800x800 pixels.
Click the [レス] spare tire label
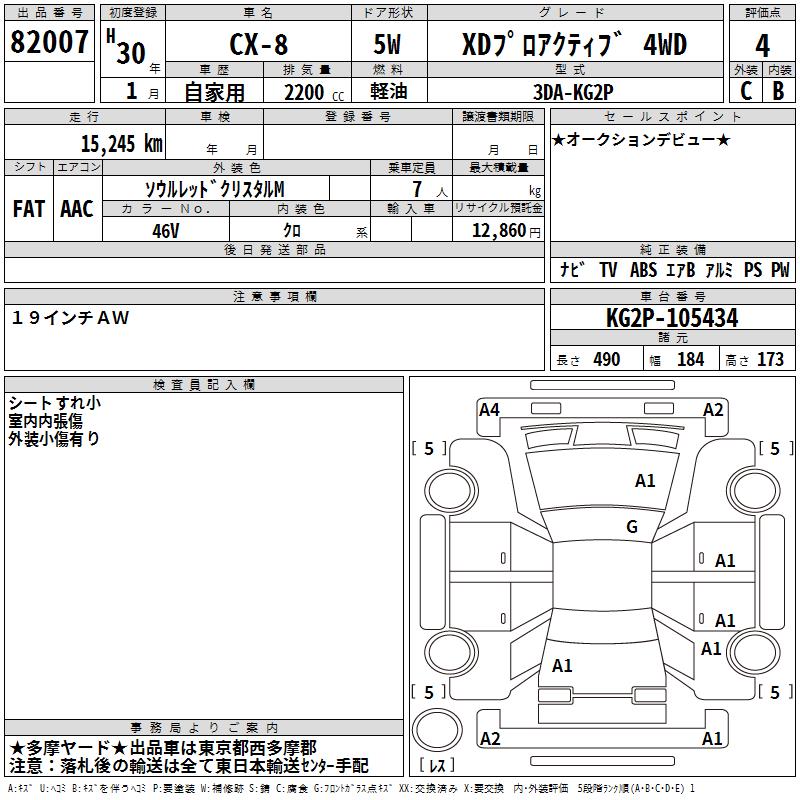[437, 765]
